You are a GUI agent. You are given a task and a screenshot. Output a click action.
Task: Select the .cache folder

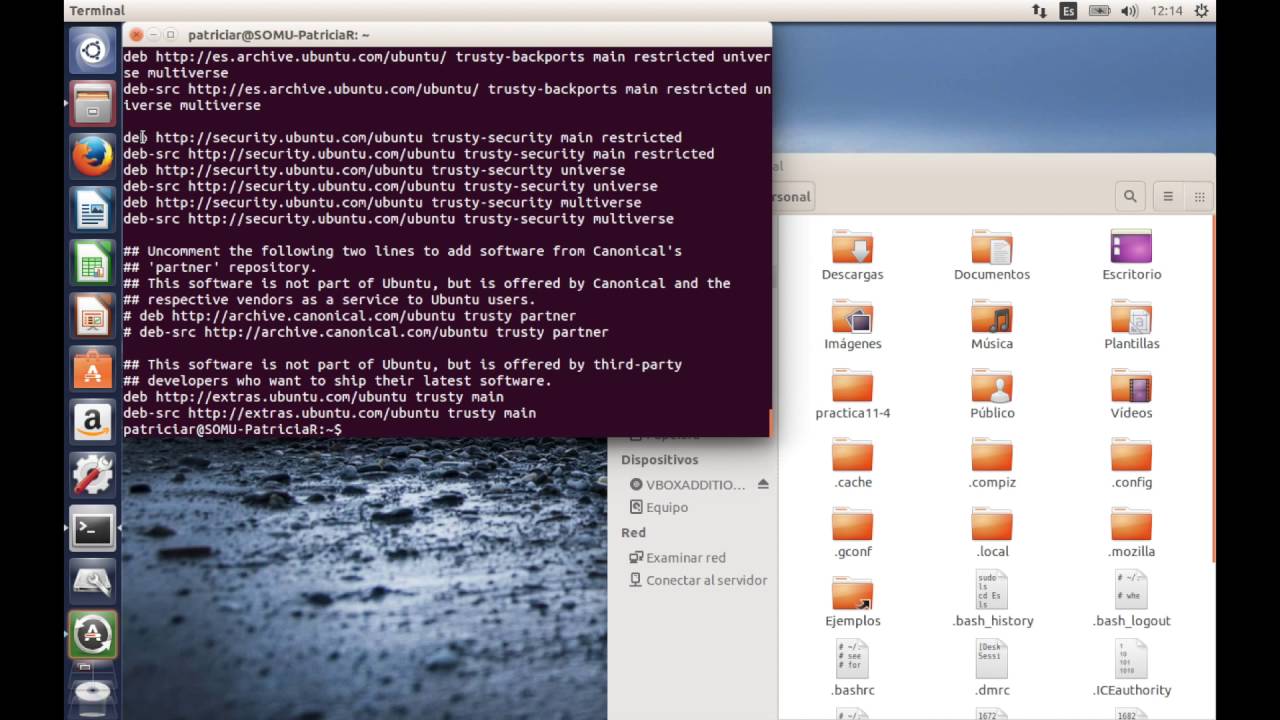tap(852, 464)
